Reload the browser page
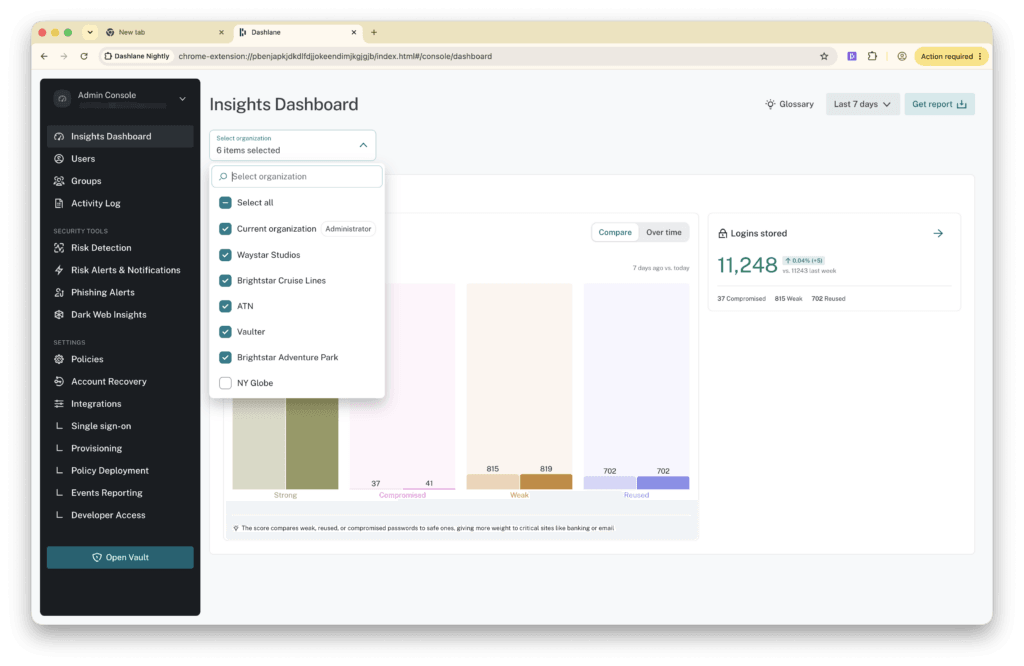Image resolution: width=1024 pixels, height=666 pixels. pyautogui.click(x=84, y=56)
